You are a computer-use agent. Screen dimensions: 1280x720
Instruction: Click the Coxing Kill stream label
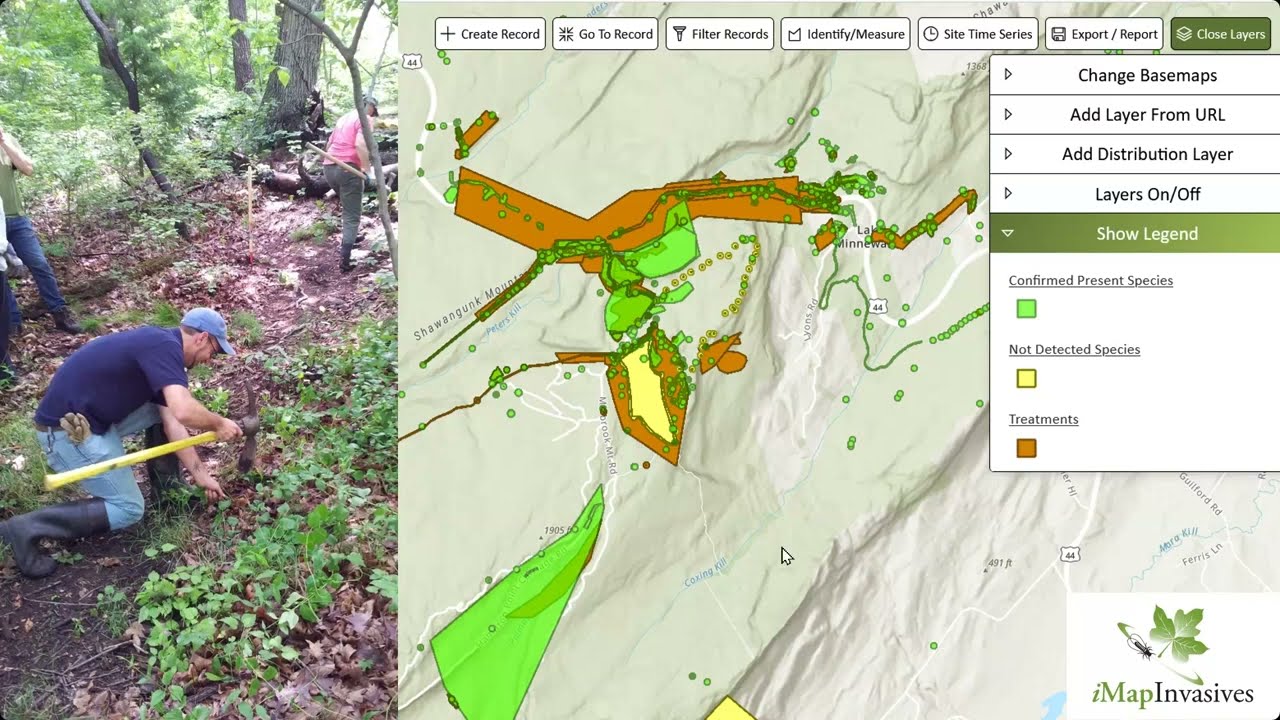pos(705,572)
